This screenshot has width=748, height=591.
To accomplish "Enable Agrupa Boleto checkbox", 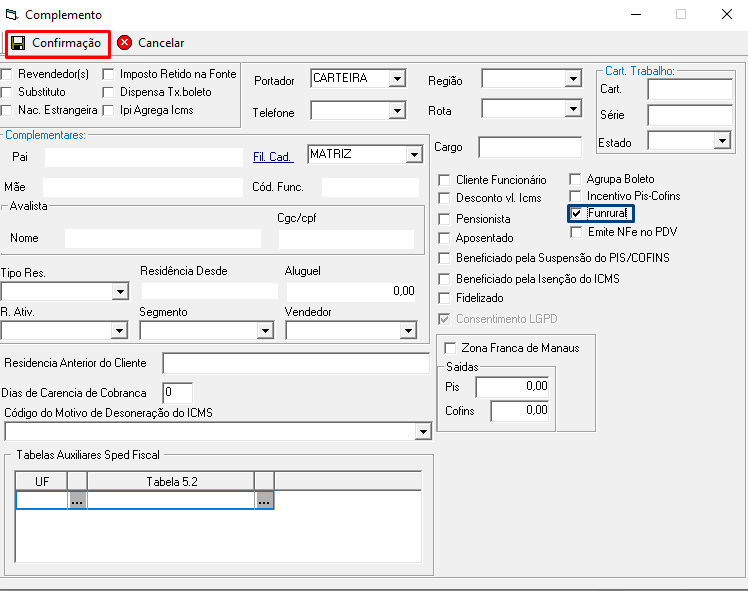I will (575, 179).
